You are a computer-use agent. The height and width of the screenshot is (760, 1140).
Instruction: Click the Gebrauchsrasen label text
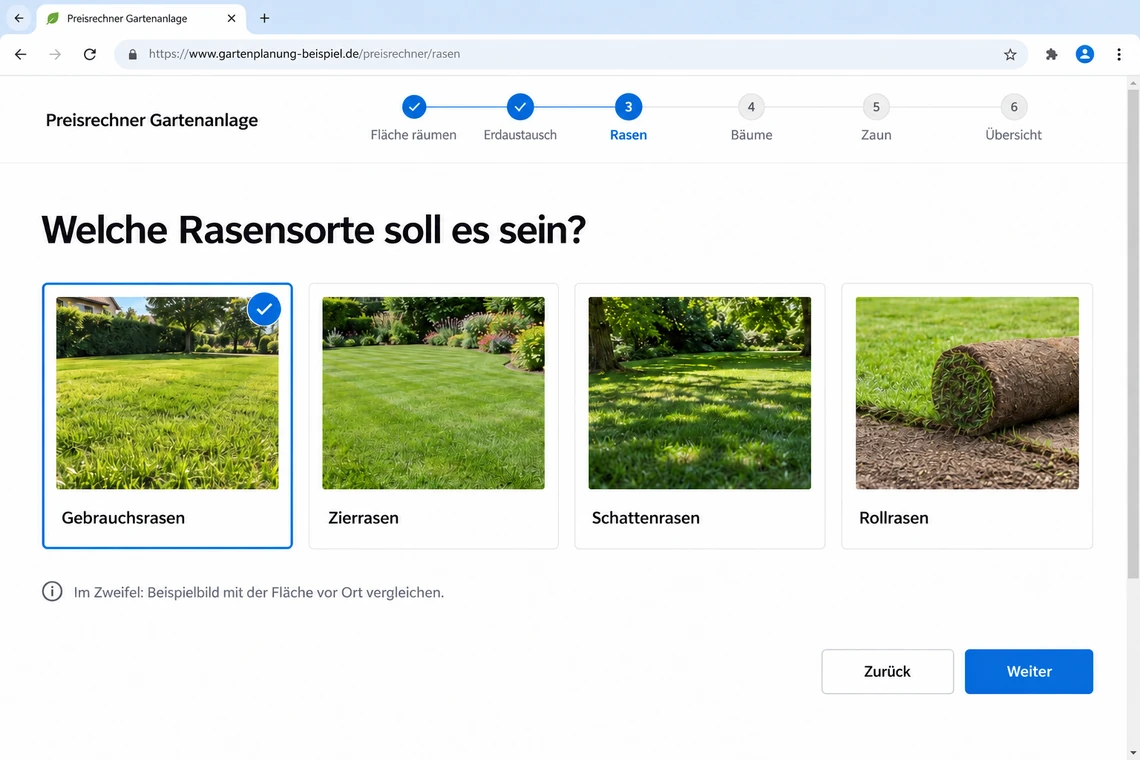coord(123,518)
